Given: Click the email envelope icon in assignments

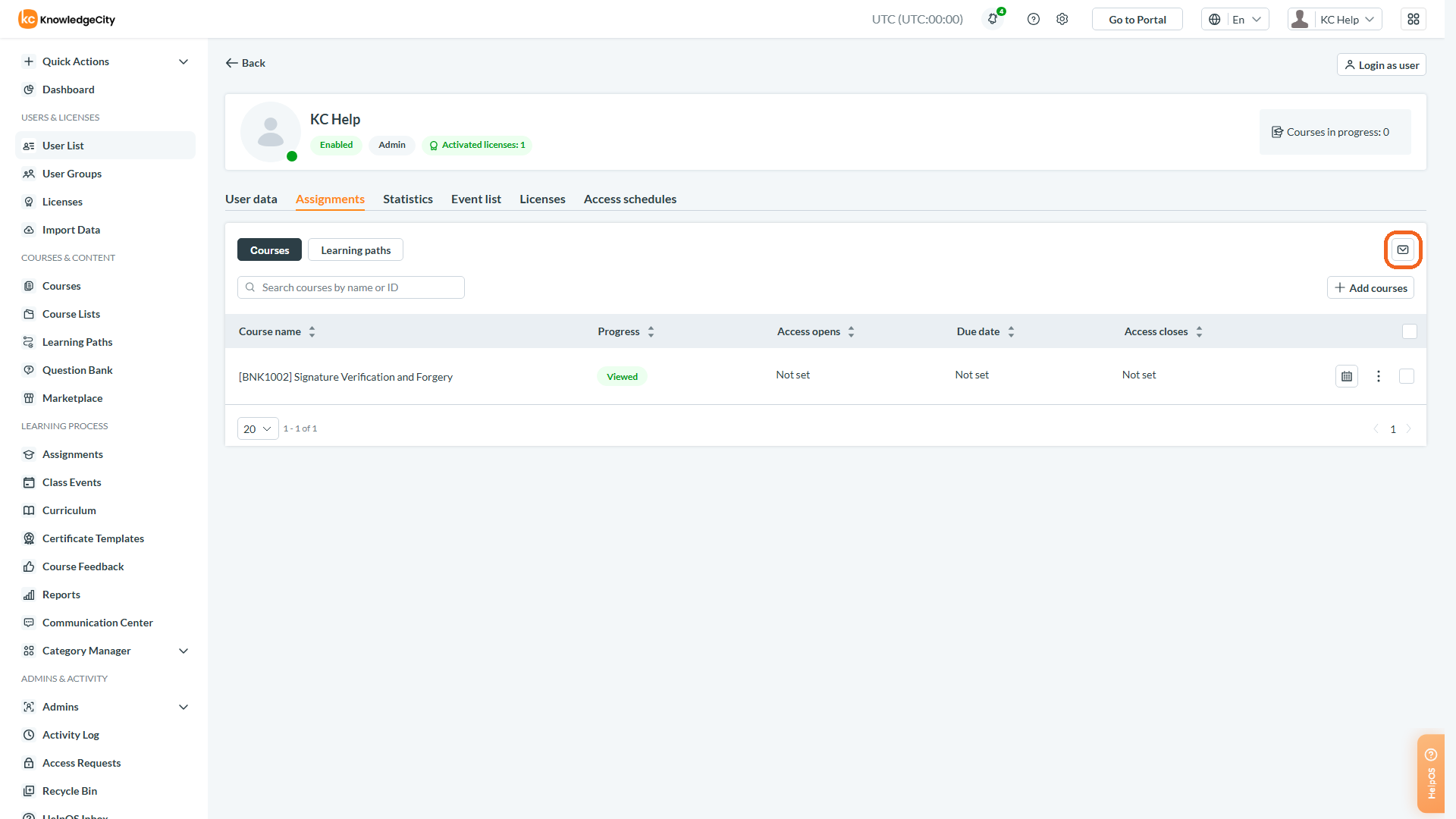Looking at the screenshot, I should pos(1403,249).
